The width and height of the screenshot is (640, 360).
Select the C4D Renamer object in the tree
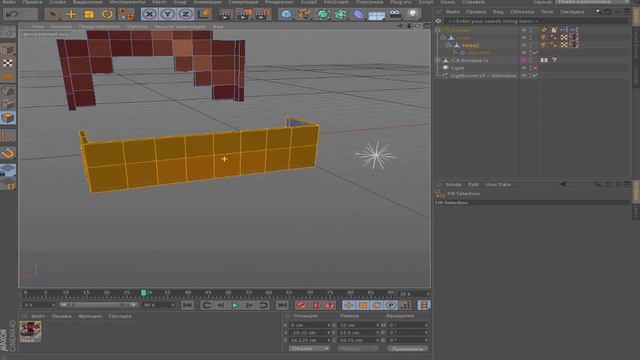coord(469,60)
